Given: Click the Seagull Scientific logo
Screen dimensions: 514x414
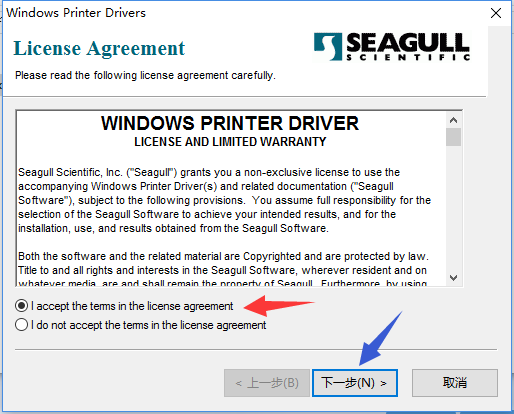Looking at the screenshot, I should pos(392,46).
